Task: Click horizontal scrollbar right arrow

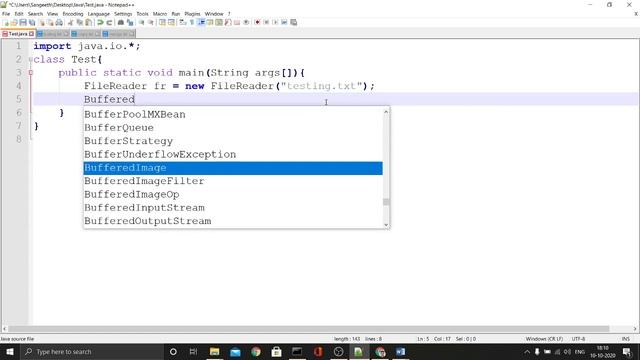Action: pyautogui.click(x=635, y=329)
